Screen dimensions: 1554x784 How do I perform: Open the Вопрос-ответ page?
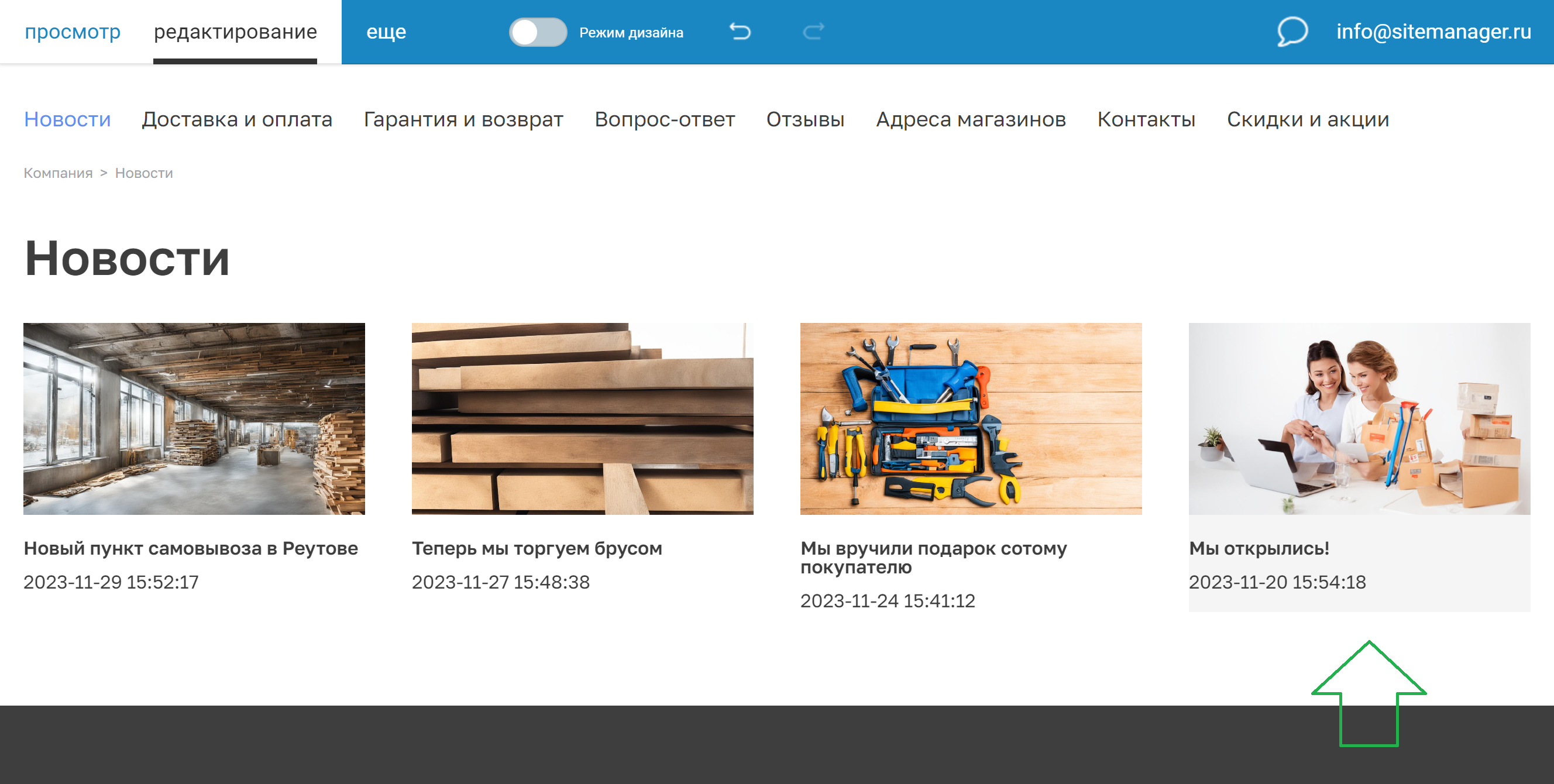(664, 119)
